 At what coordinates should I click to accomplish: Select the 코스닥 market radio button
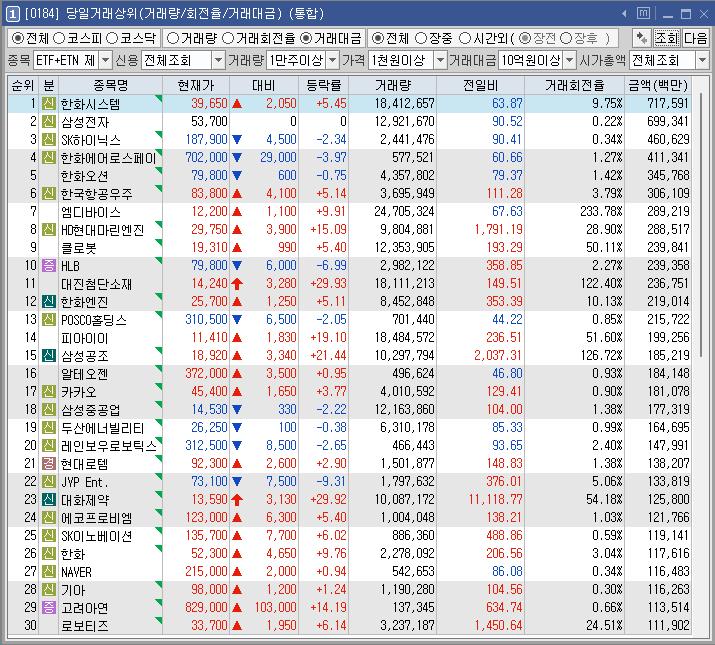pyautogui.click(x=112, y=38)
